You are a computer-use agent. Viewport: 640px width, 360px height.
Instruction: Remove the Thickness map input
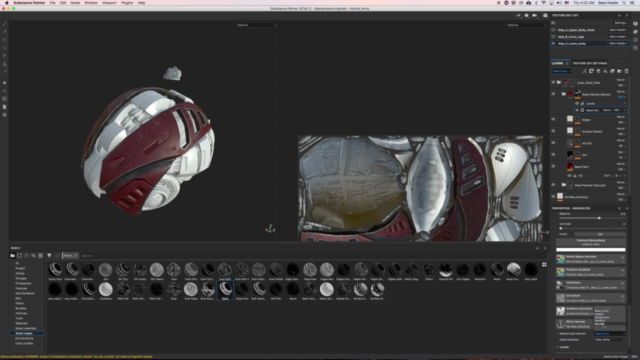click(622, 283)
